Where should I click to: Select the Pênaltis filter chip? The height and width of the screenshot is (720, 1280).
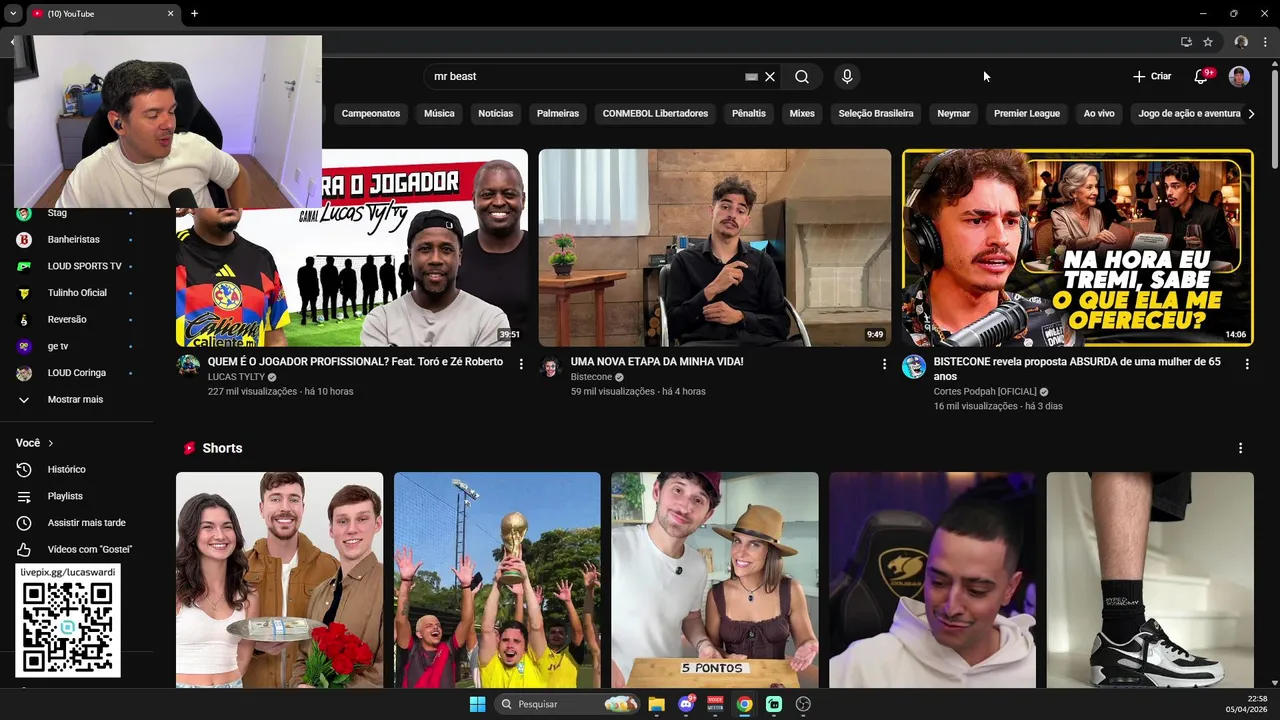[749, 114]
